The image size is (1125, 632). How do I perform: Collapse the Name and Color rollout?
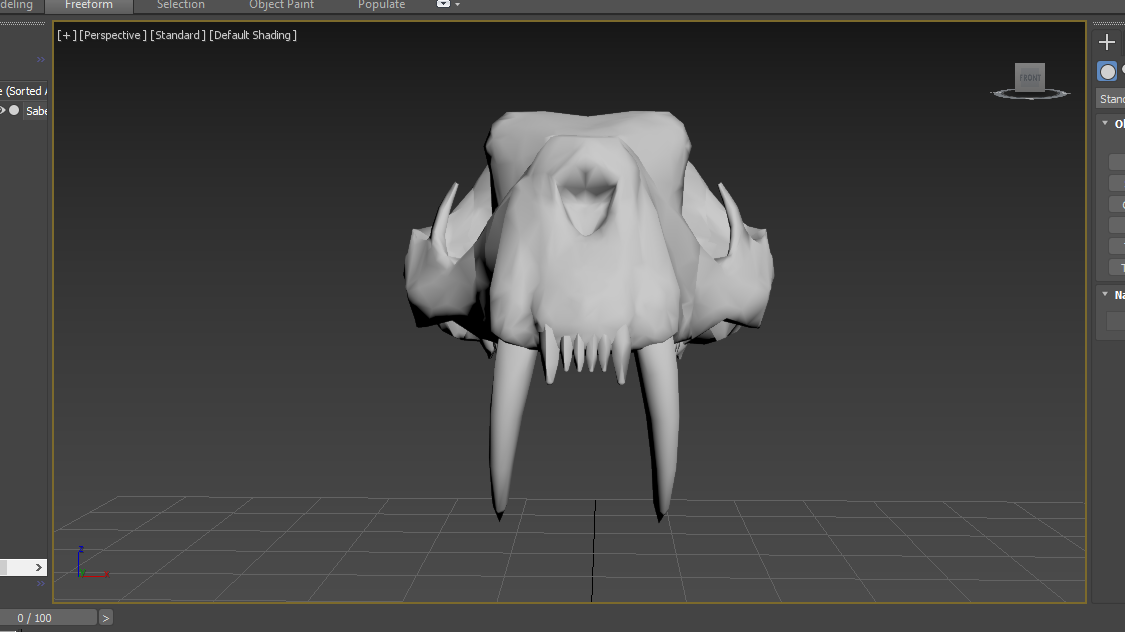[1106, 295]
